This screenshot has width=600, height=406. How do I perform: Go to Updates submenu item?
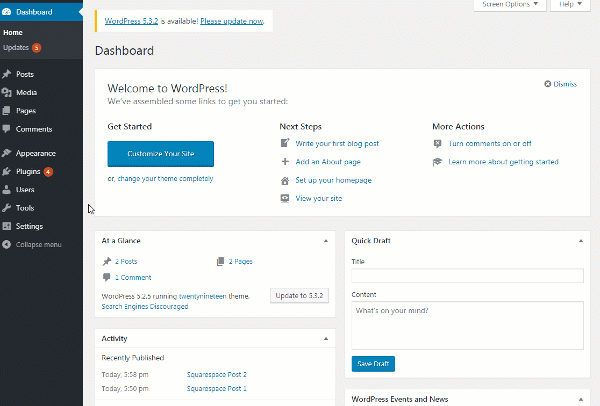tap(17, 47)
